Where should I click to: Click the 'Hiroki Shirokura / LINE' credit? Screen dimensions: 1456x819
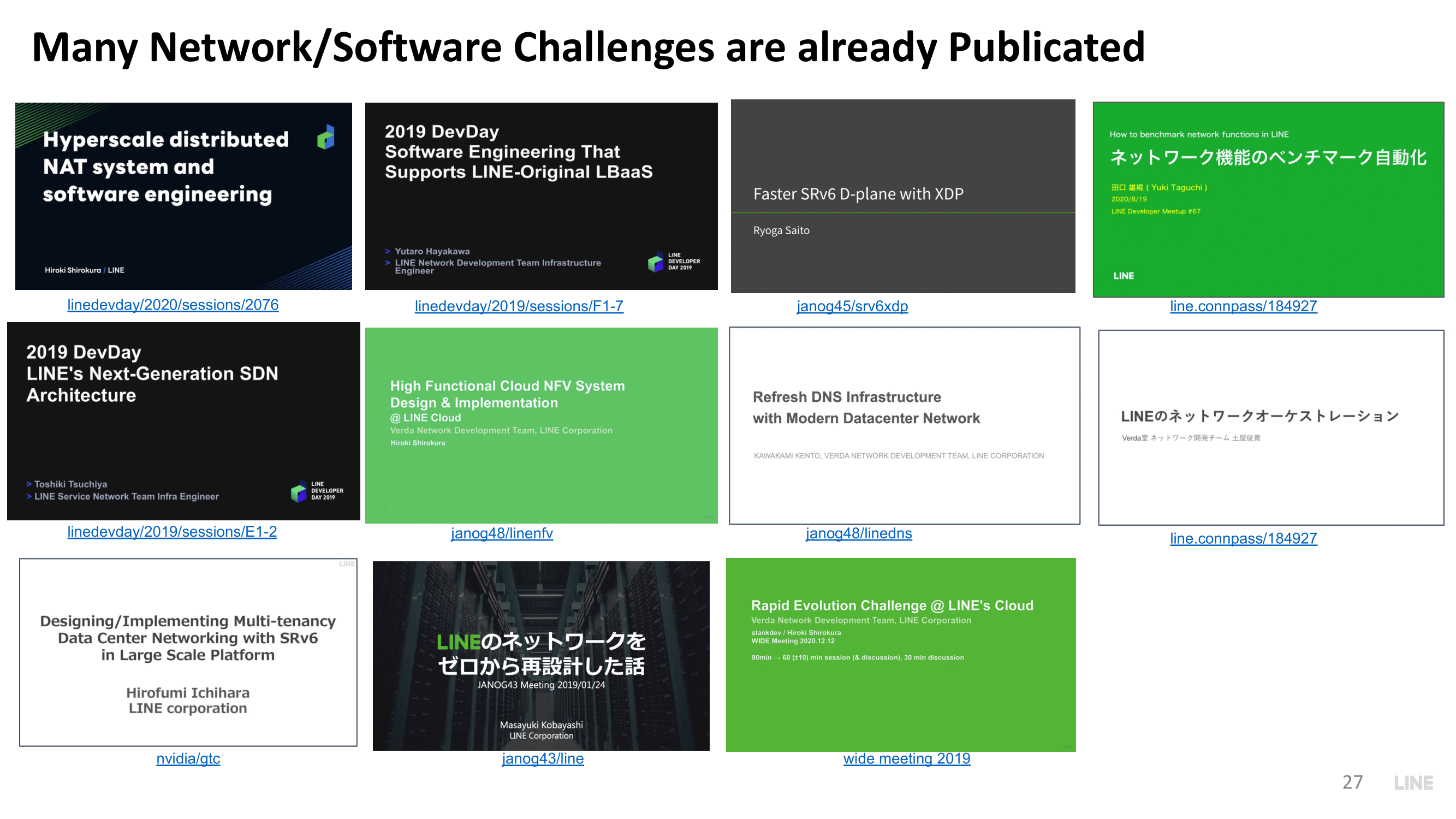[x=84, y=270]
